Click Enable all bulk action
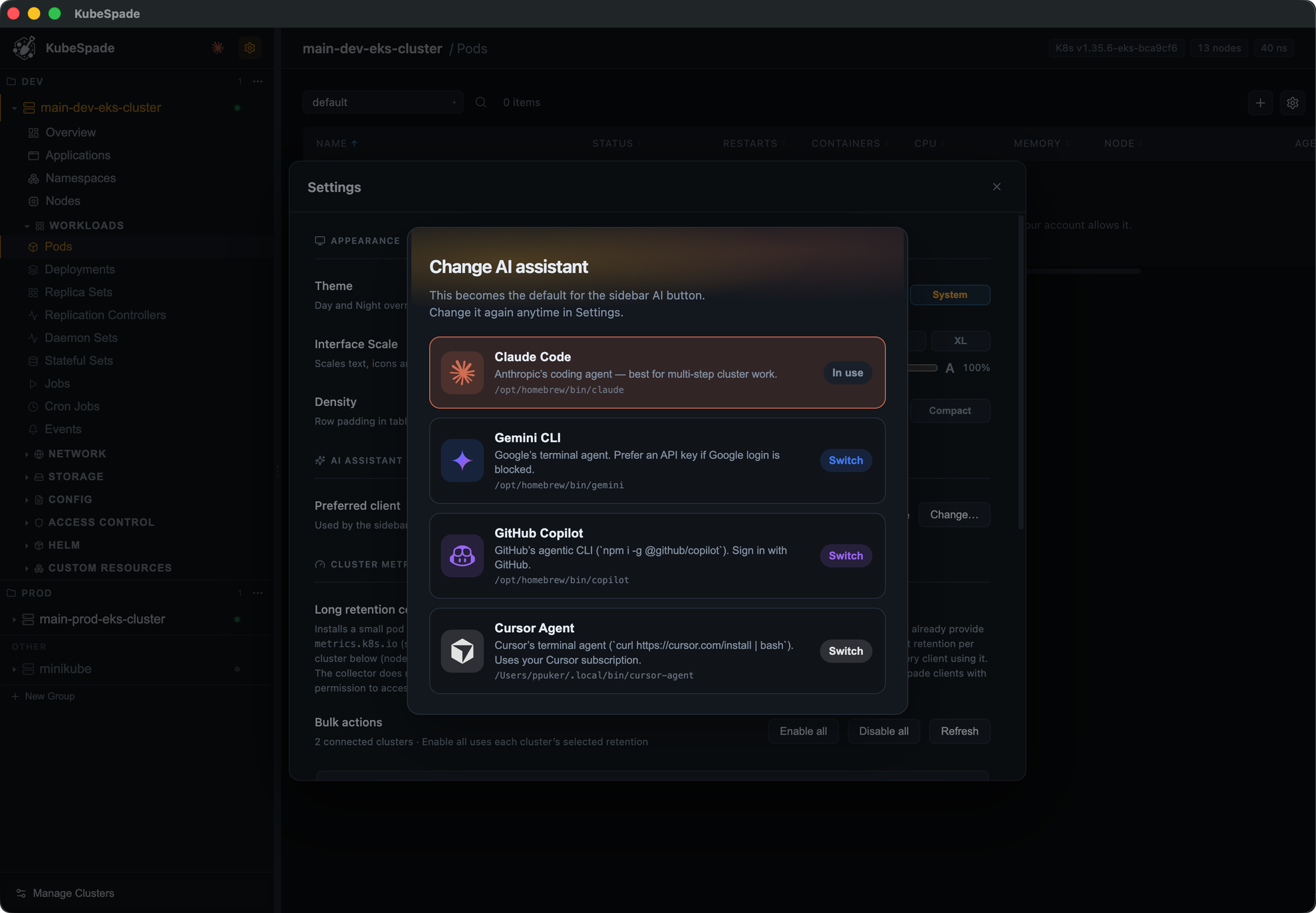 point(803,731)
